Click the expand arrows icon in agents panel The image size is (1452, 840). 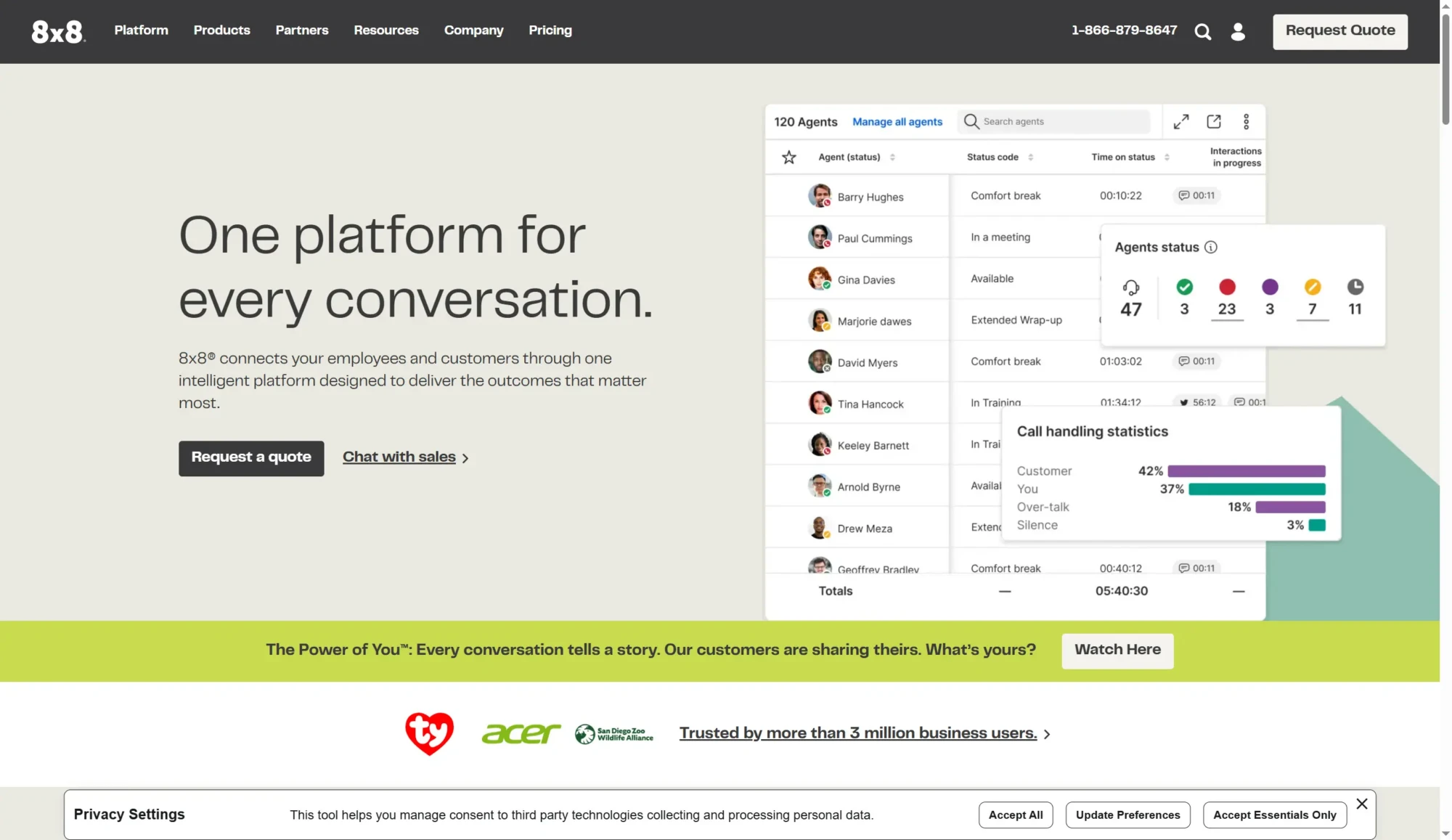(1181, 122)
